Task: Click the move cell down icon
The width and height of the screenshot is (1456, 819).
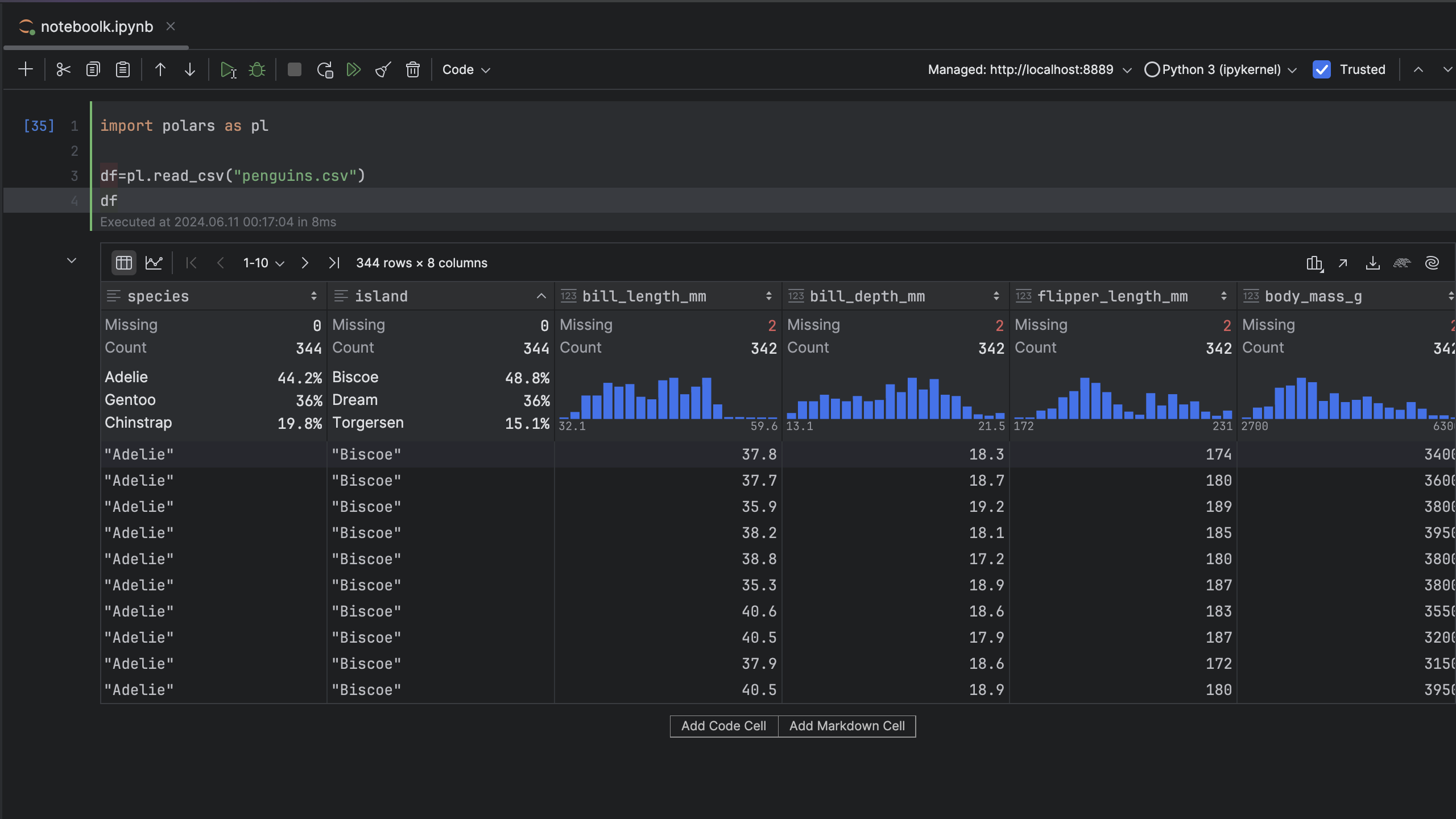Action: 189,69
